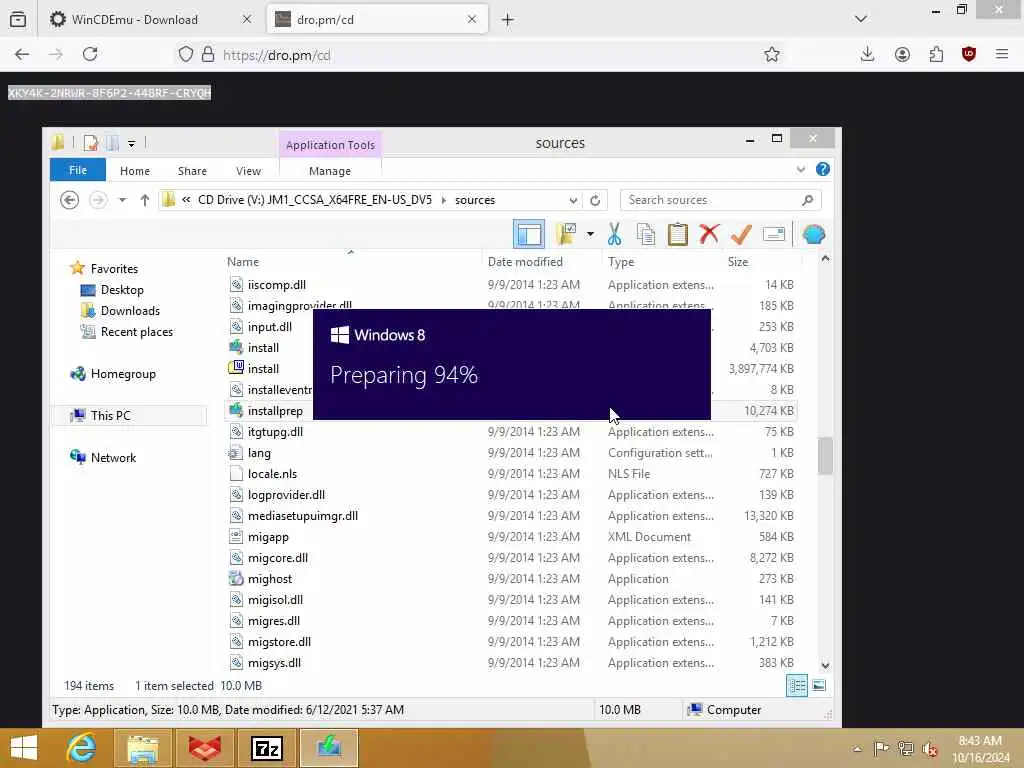This screenshot has height=768, width=1024.
Task: Click the Properties icon next to checkmark
Action: pos(774,234)
